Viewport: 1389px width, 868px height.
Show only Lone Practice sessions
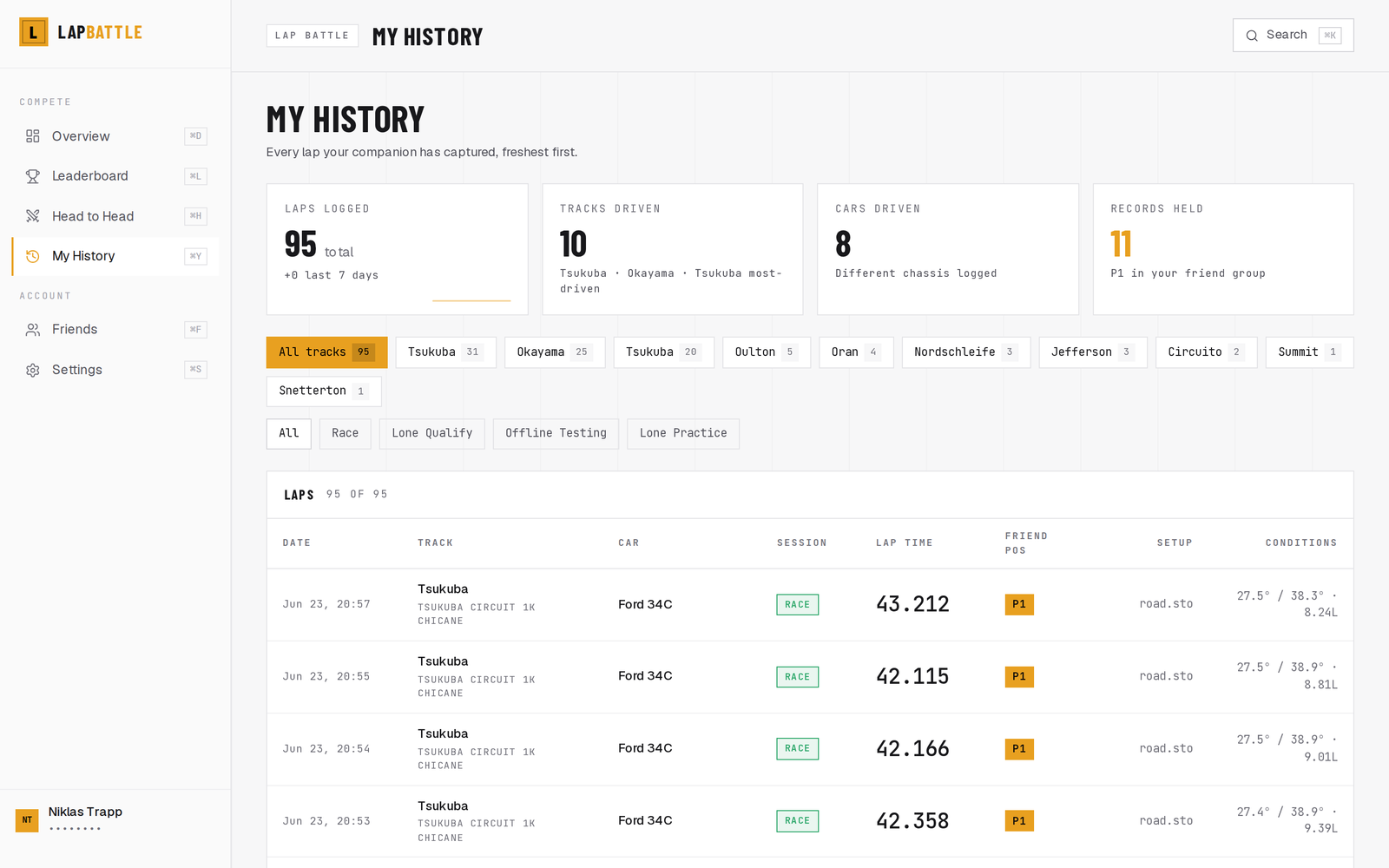pos(683,433)
